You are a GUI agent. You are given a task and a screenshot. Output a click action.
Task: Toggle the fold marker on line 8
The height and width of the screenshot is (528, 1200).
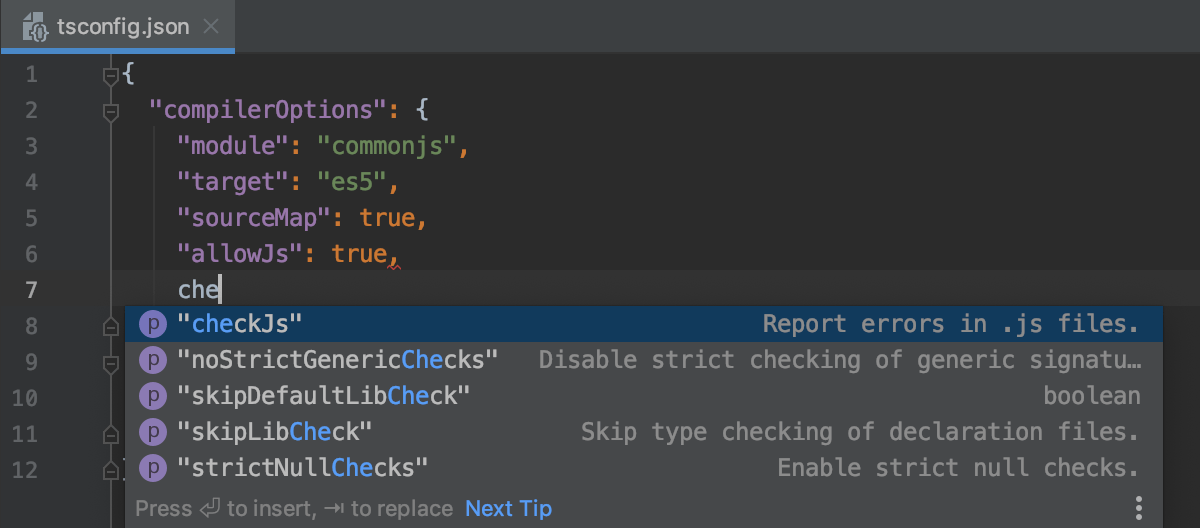coord(111,326)
